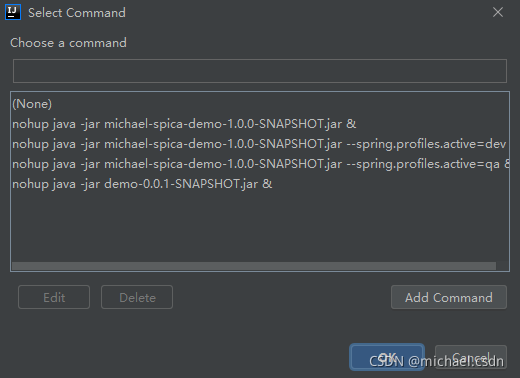The width and height of the screenshot is (520, 378).
Task: Click the Delete button
Action: [137, 297]
